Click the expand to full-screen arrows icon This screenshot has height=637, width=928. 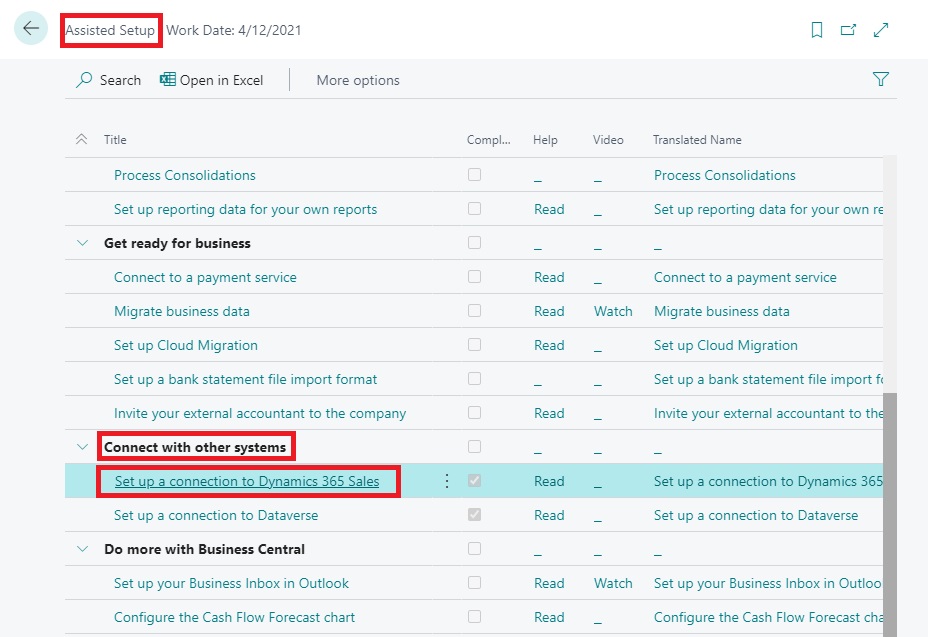tap(881, 30)
